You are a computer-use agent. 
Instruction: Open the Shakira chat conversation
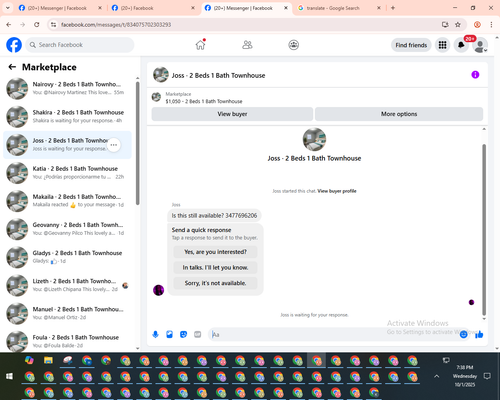click(67, 116)
